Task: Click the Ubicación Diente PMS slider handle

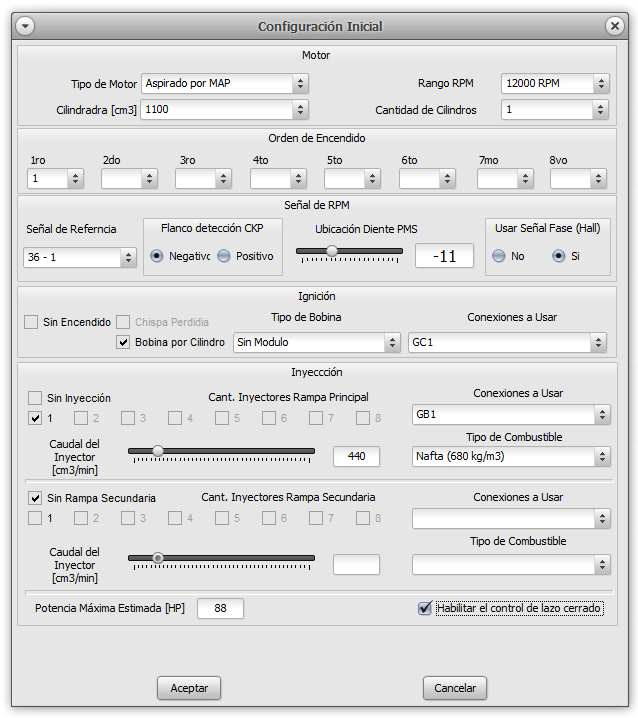Action: point(332,251)
